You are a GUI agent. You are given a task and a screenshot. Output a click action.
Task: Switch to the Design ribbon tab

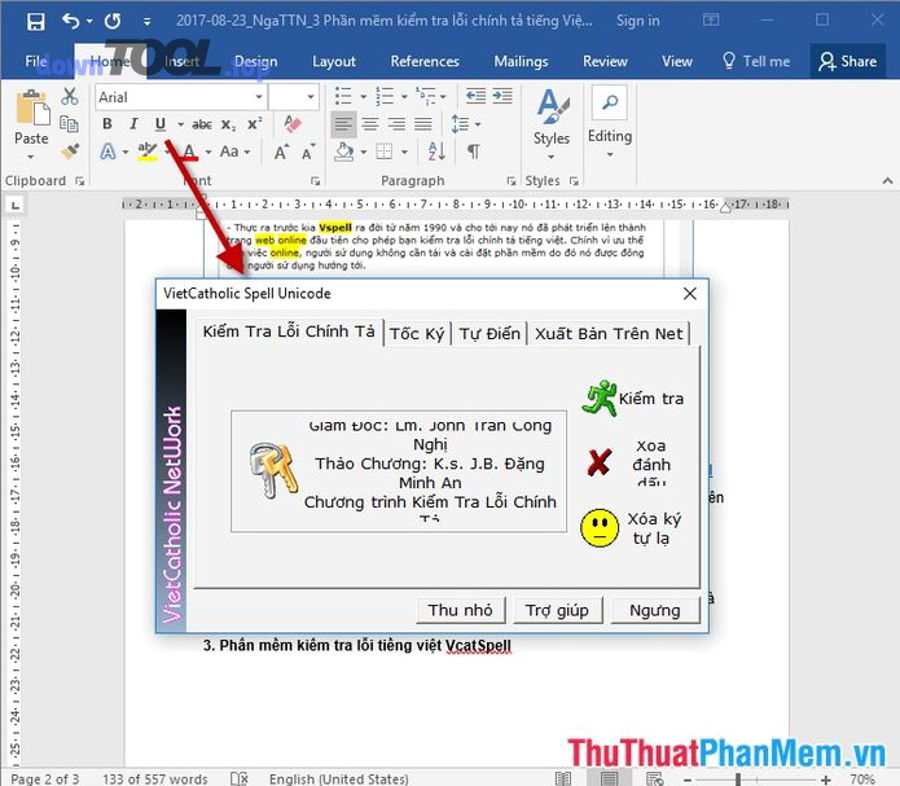pyautogui.click(x=255, y=61)
